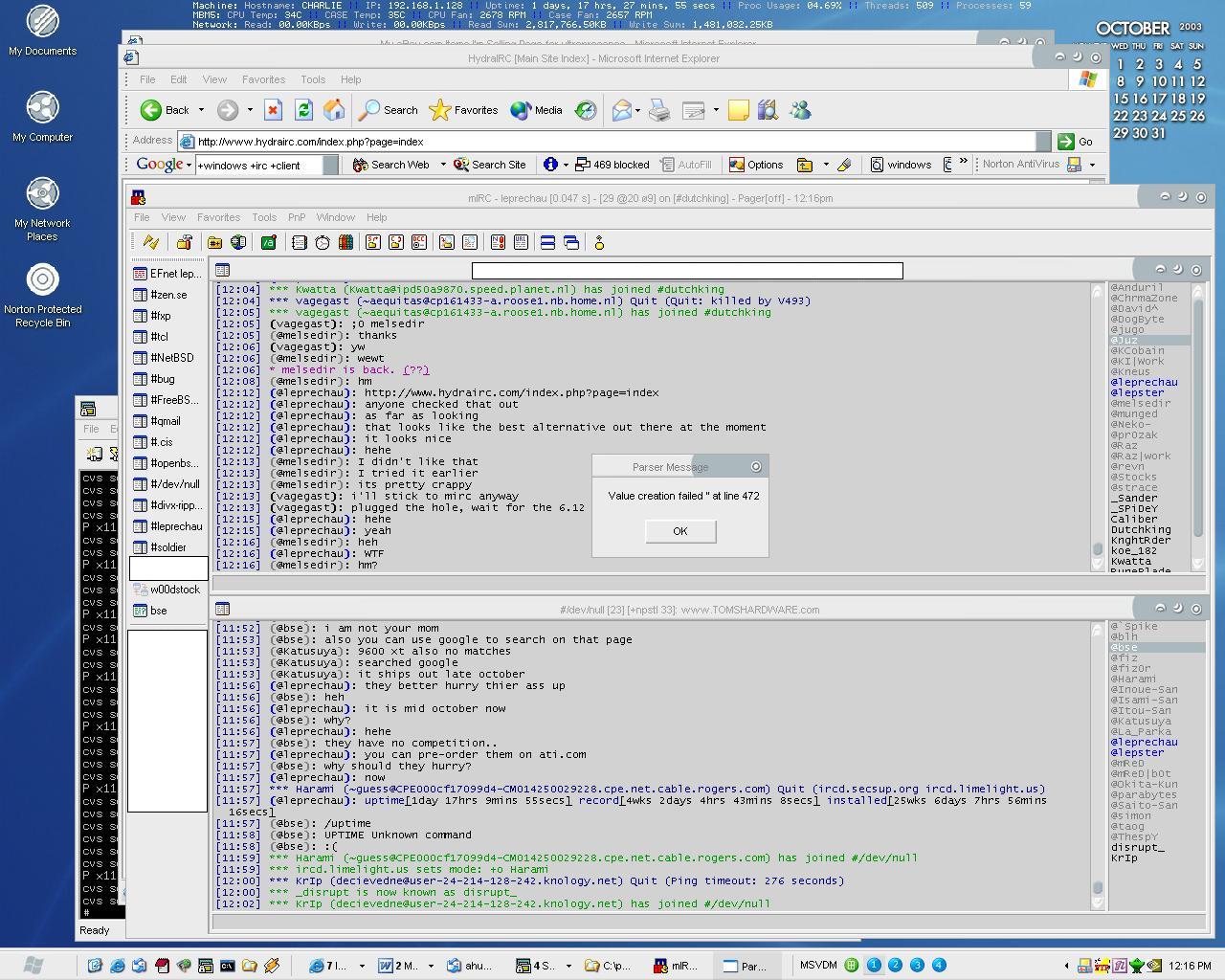Open the Forward button history dropdown arrow
Viewport: 1225px width, 980px height.
coord(250,110)
